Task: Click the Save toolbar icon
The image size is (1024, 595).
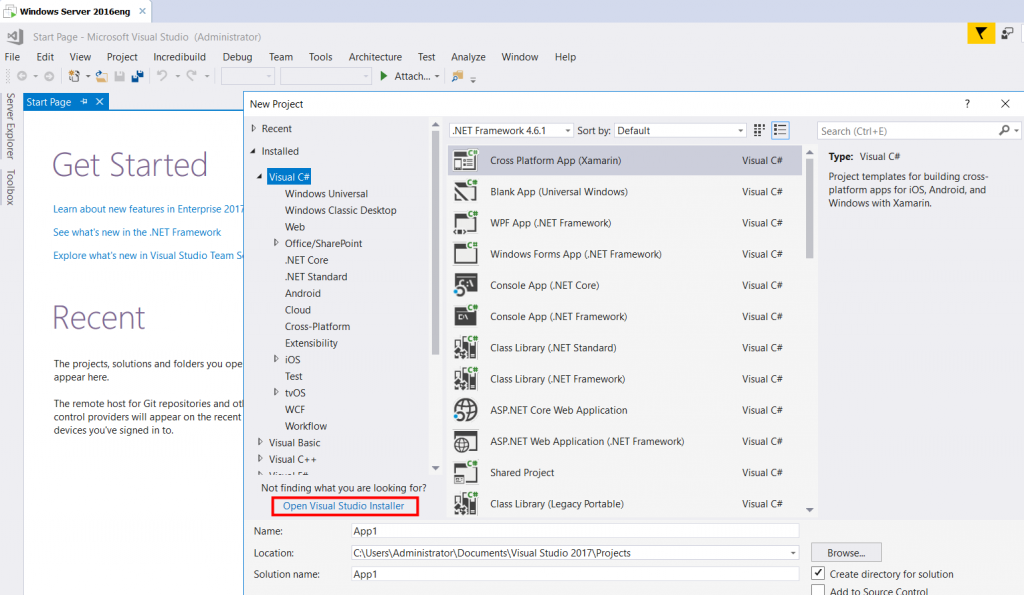Action: click(x=120, y=76)
